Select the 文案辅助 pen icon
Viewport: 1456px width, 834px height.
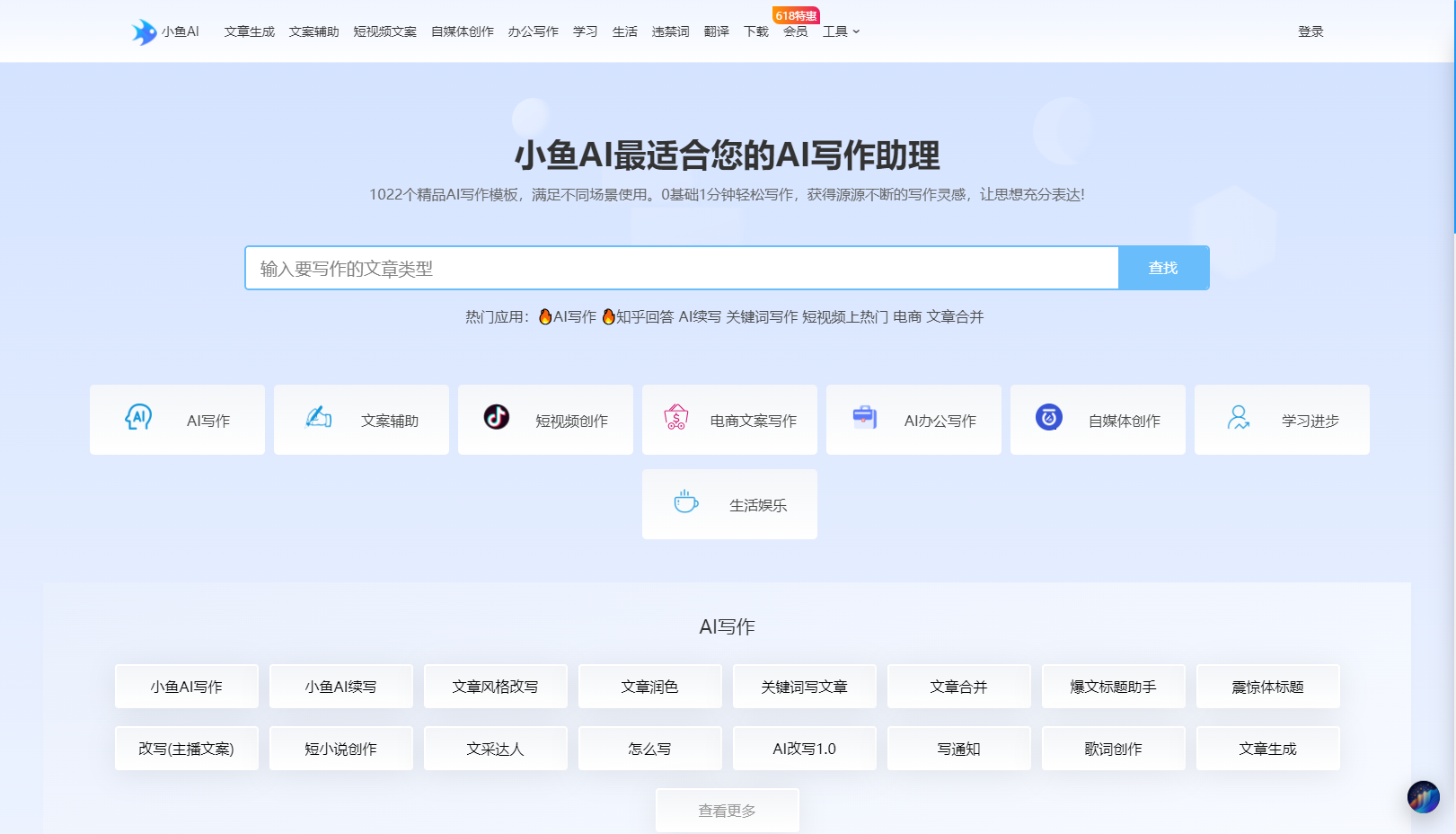tap(319, 417)
